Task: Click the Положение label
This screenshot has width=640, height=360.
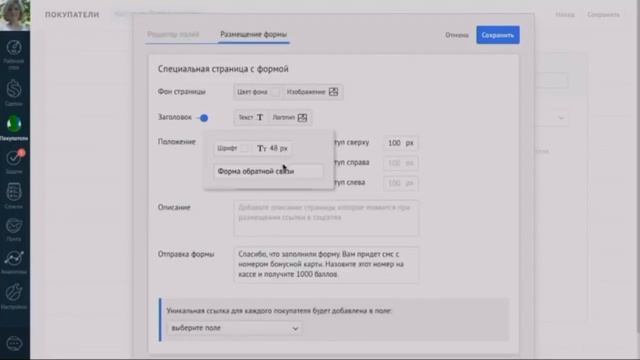Action: click(x=177, y=142)
